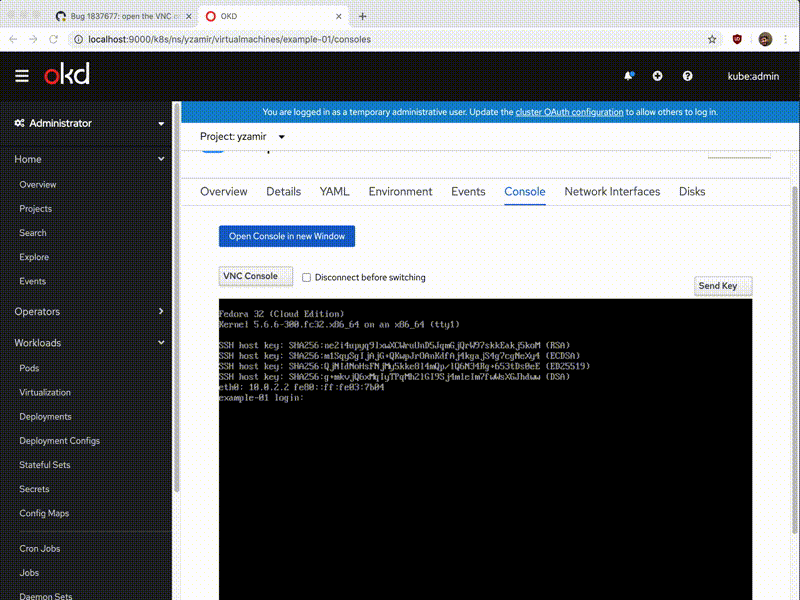Go to Overview in the sidebar

(38, 185)
